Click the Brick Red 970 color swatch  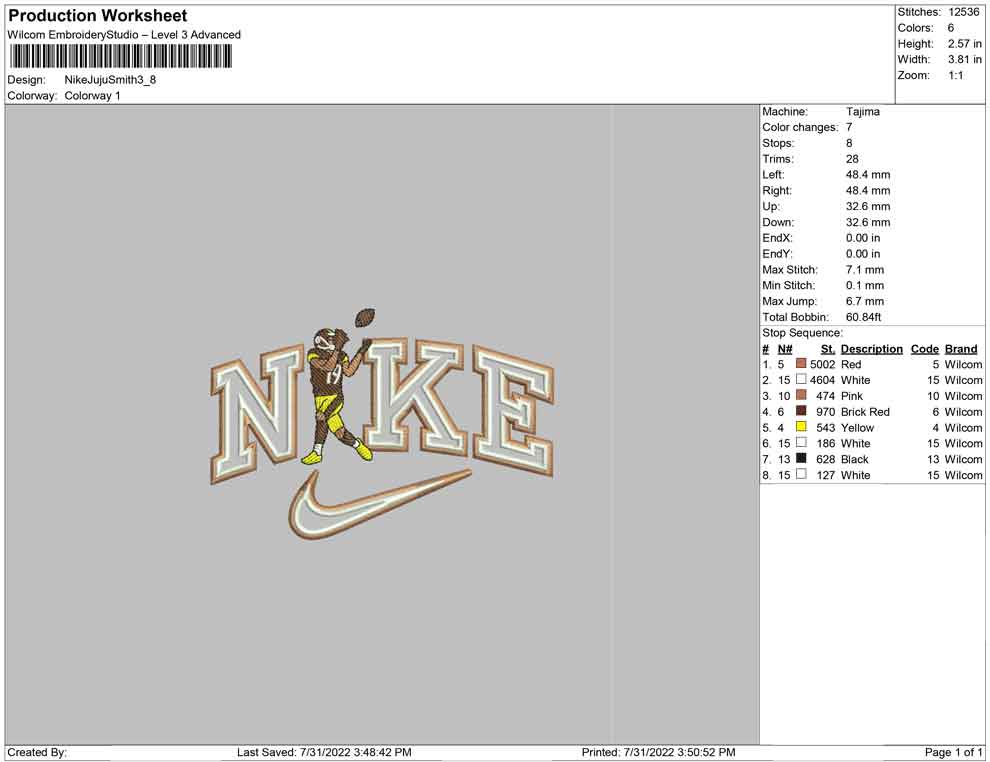[801, 411]
